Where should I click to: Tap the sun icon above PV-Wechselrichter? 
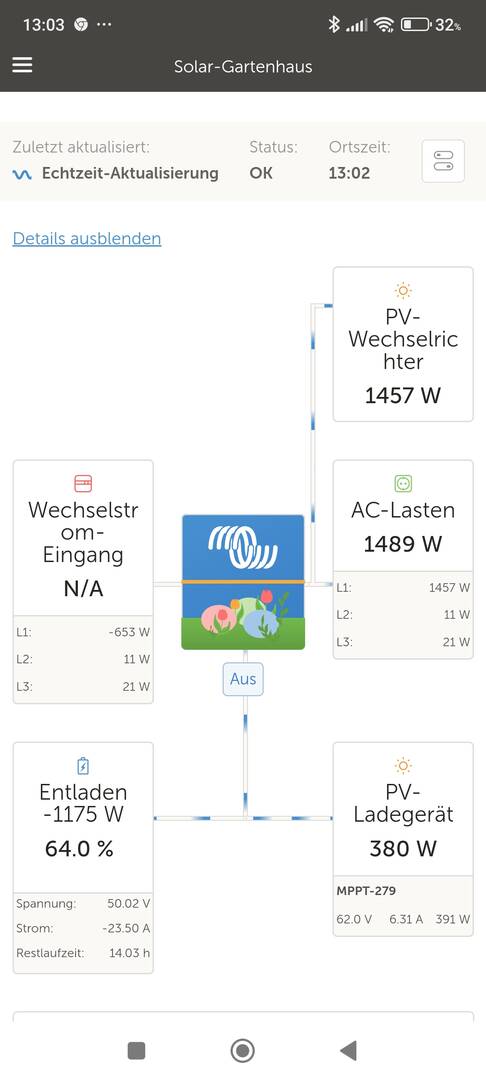point(403,290)
